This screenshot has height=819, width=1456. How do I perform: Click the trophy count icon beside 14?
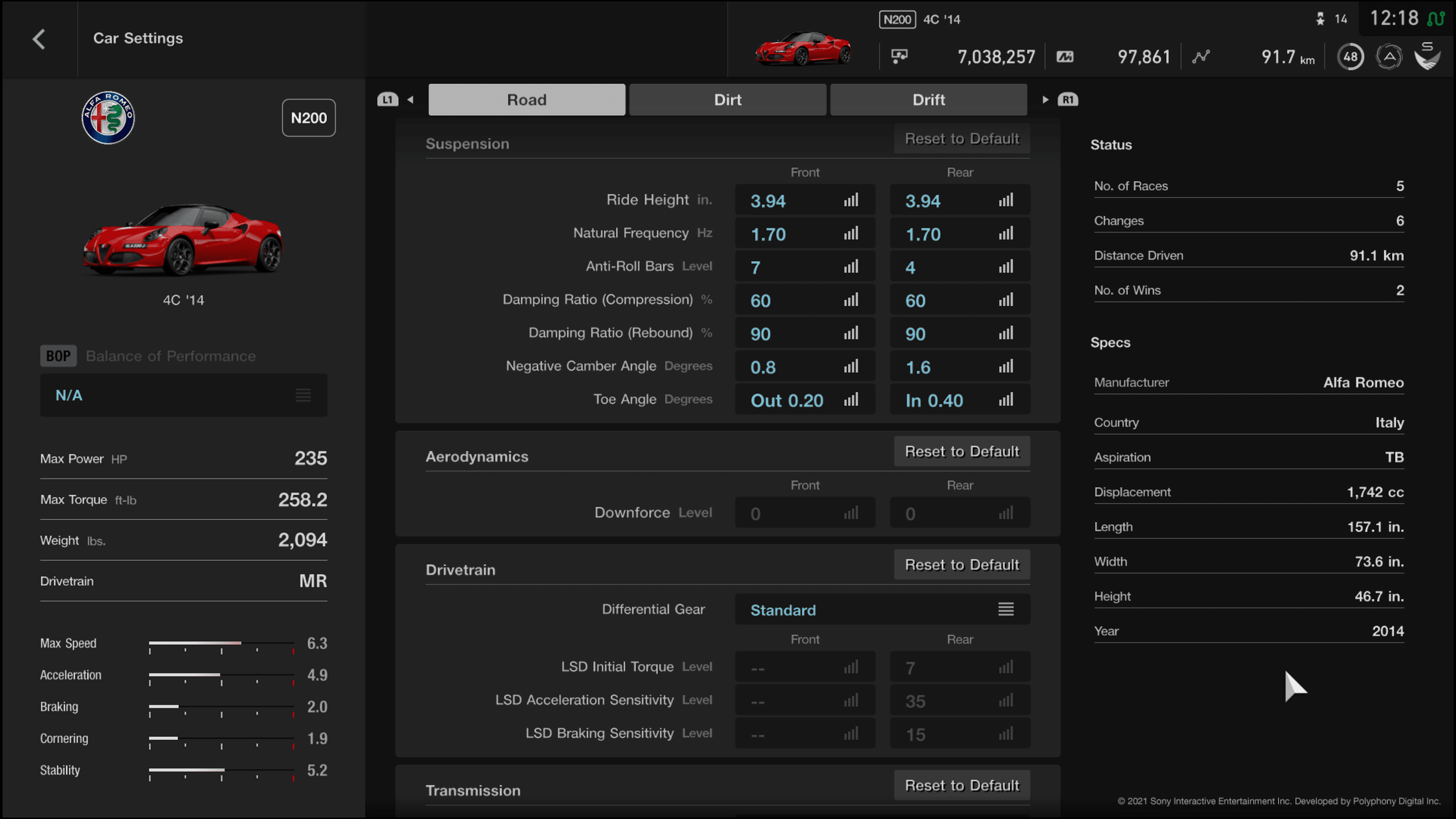[1320, 19]
